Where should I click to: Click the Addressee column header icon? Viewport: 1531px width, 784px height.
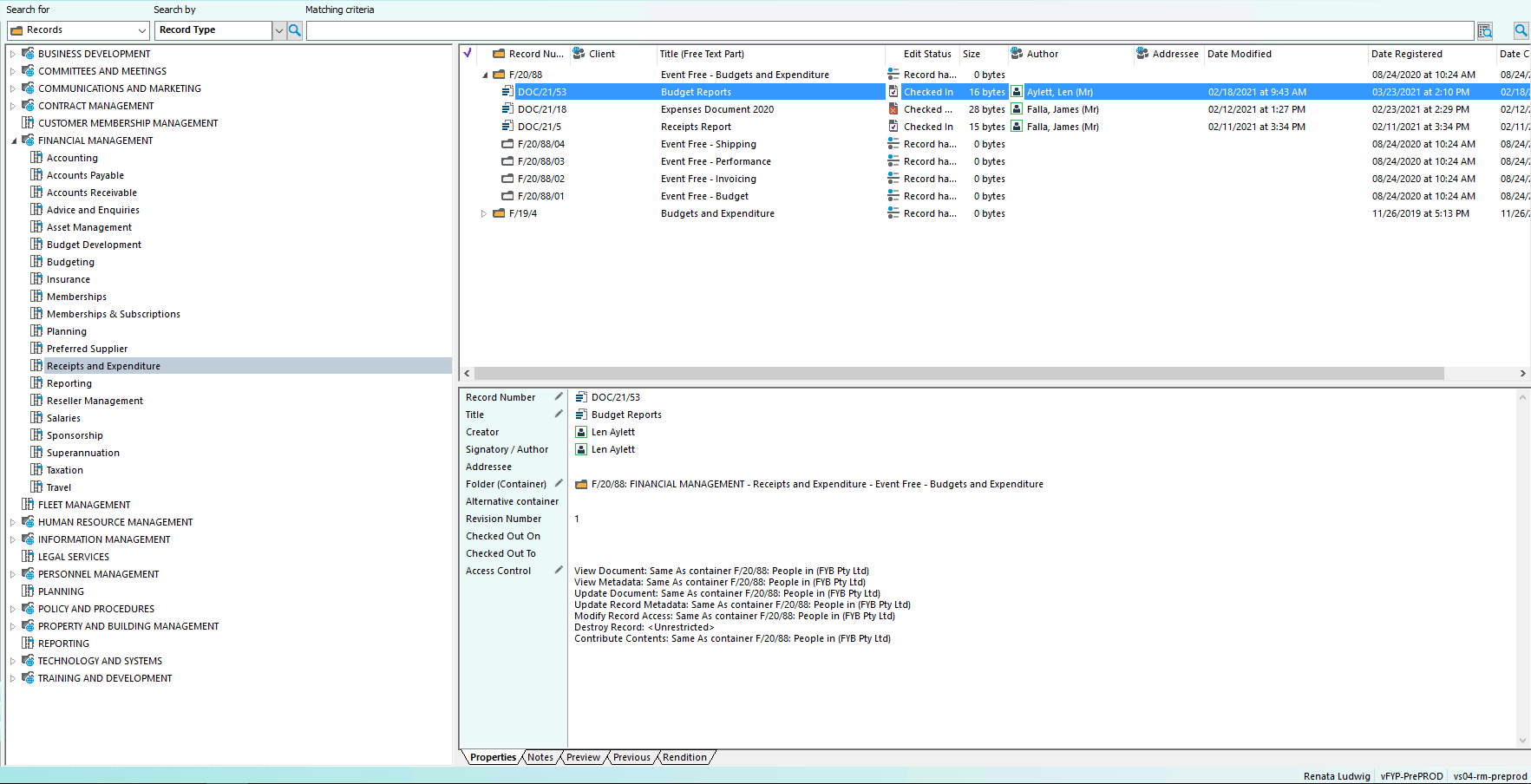click(x=1140, y=54)
